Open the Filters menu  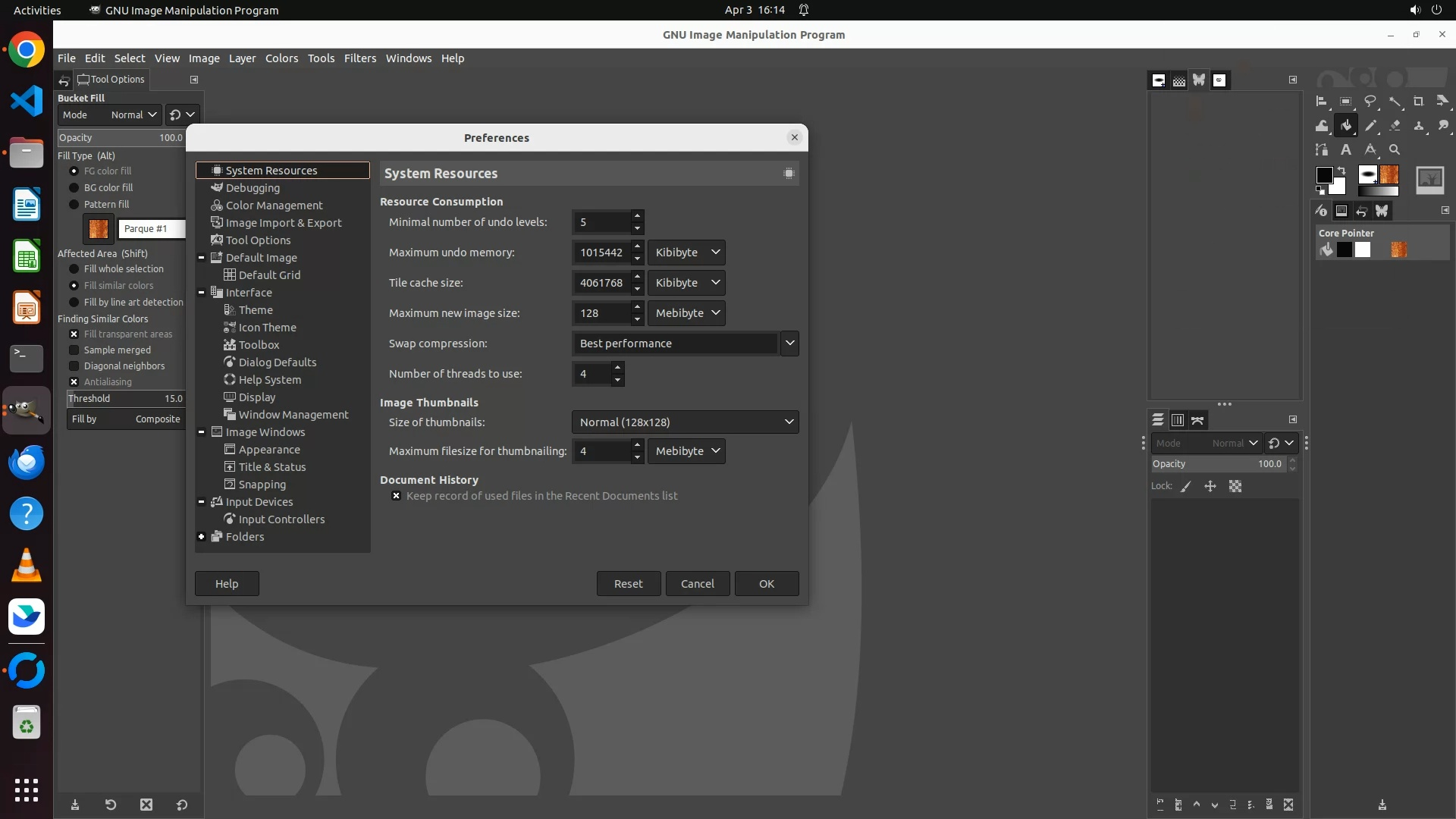coord(359,58)
